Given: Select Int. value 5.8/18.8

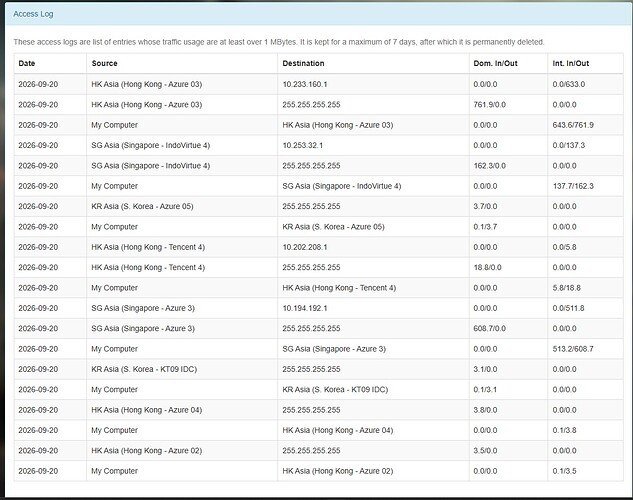Looking at the screenshot, I should coord(566,288).
